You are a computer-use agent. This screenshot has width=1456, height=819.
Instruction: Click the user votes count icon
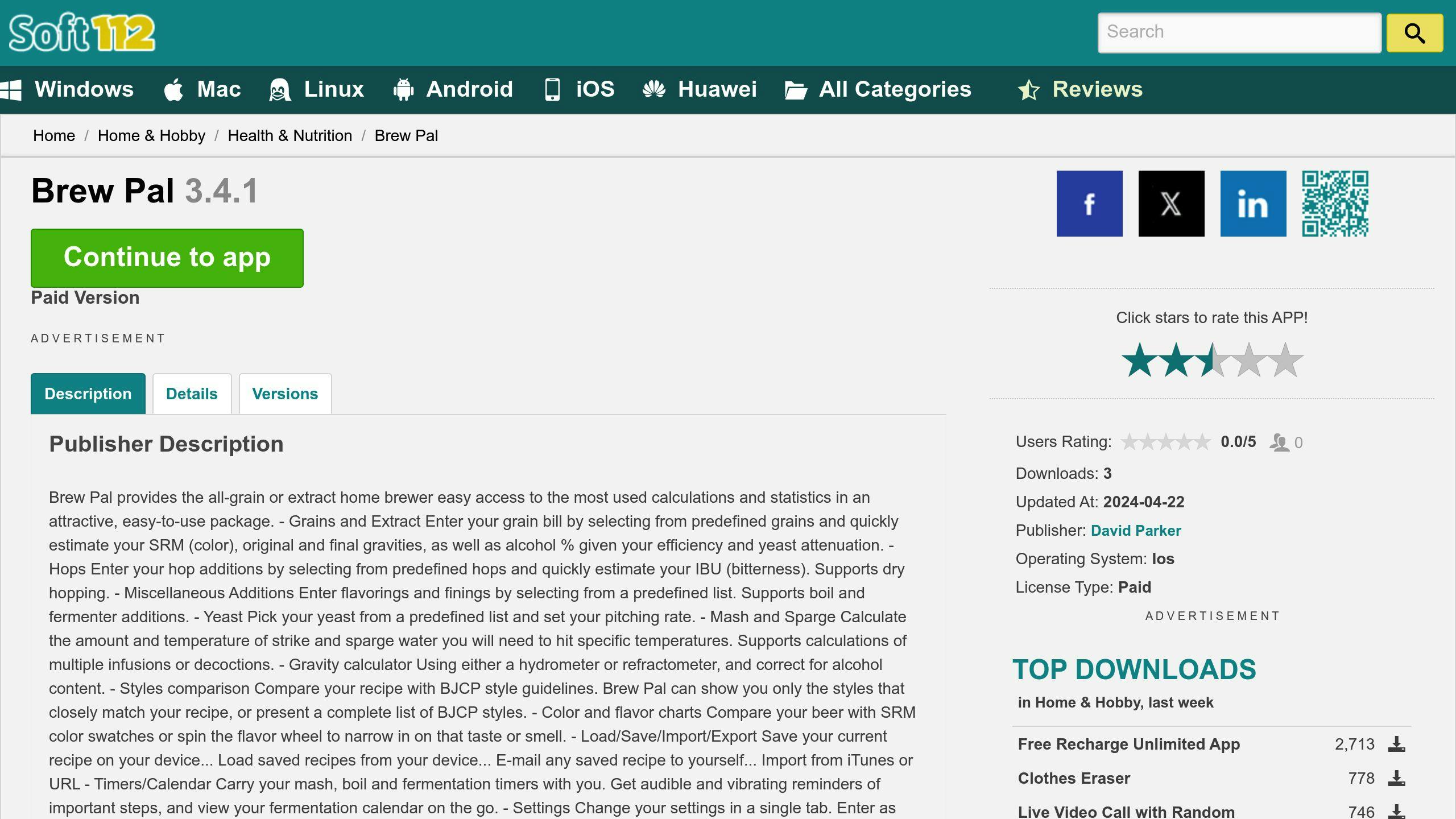1279,442
